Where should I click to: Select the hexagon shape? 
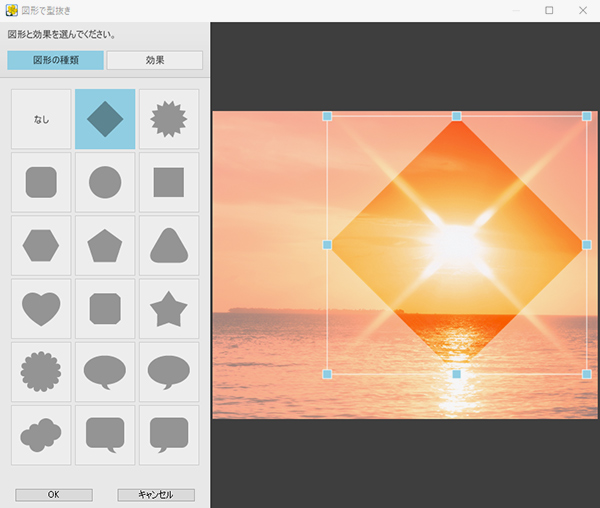click(41, 246)
